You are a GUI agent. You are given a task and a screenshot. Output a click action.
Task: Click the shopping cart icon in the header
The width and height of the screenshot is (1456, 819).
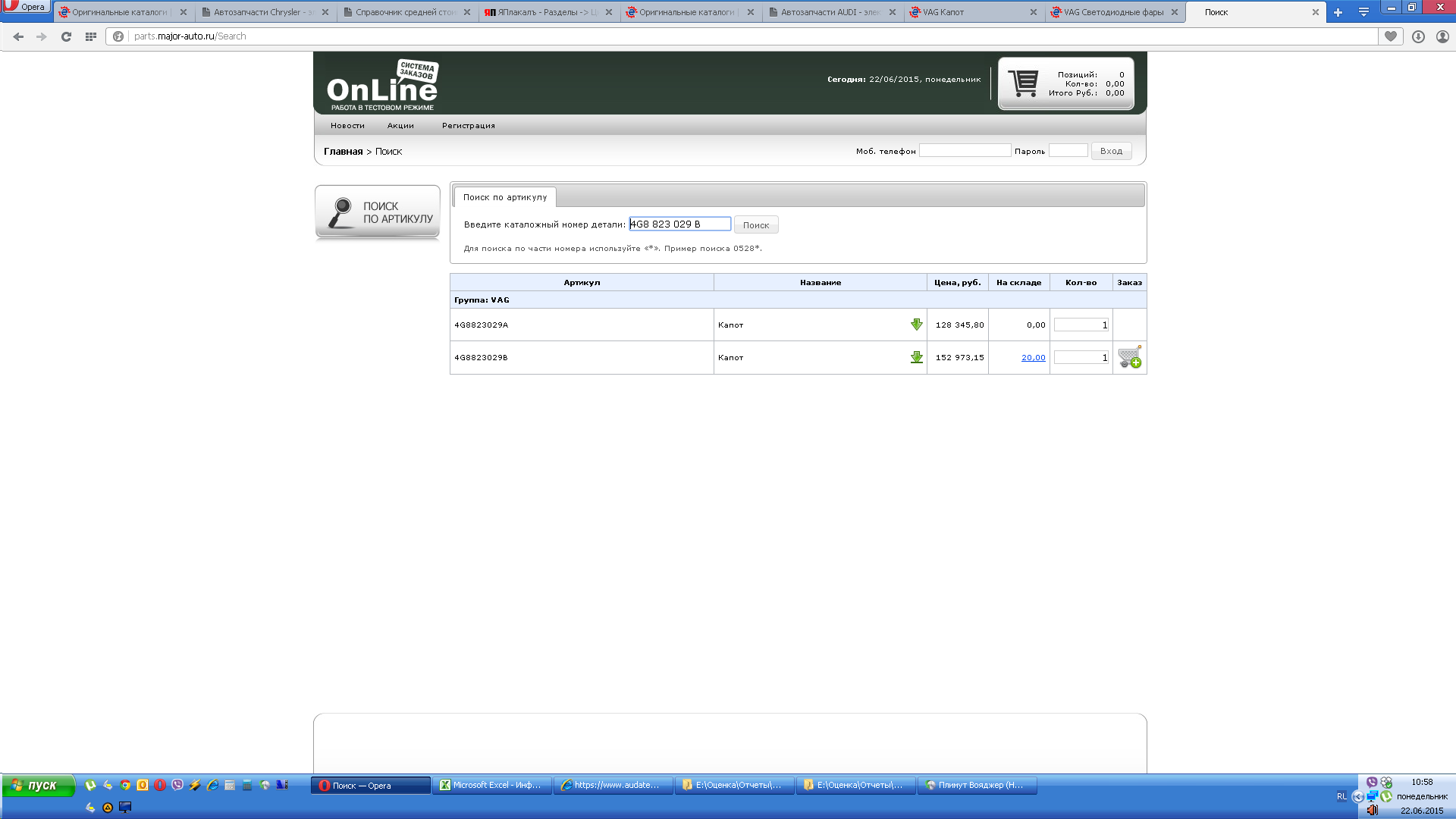pos(1023,83)
